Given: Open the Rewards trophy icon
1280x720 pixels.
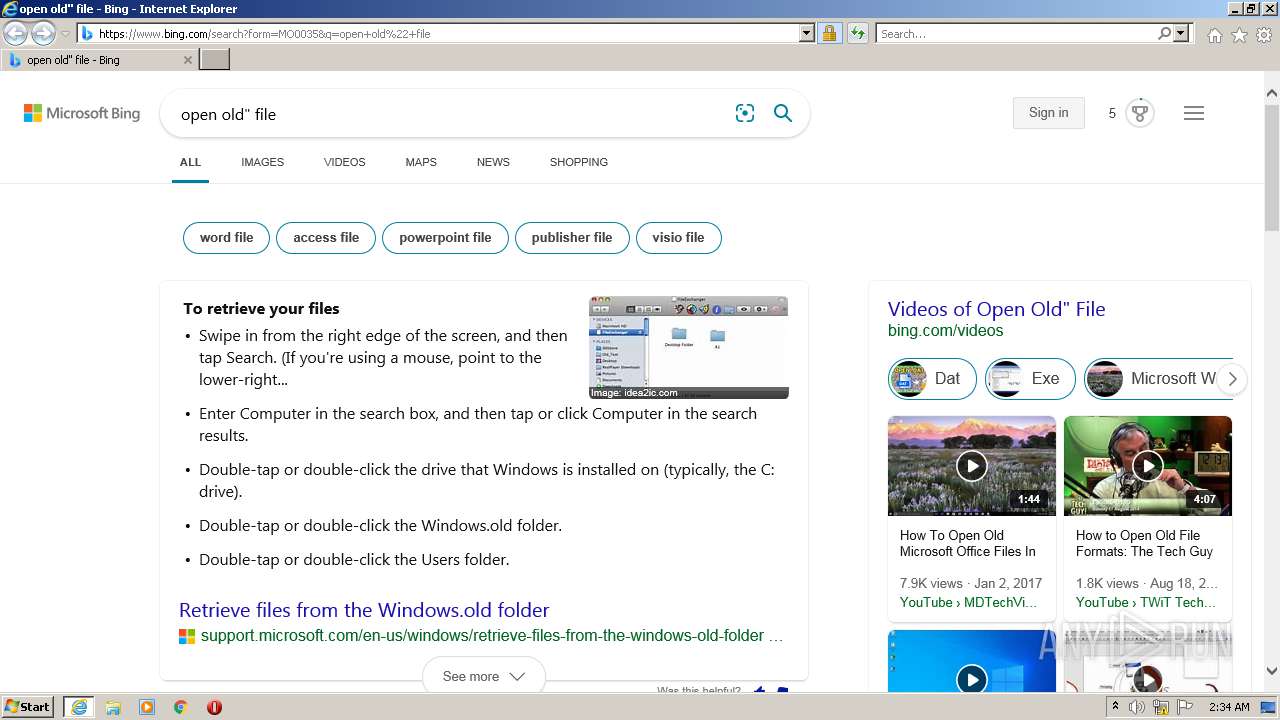Looking at the screenshot, I should point(1140,113).
